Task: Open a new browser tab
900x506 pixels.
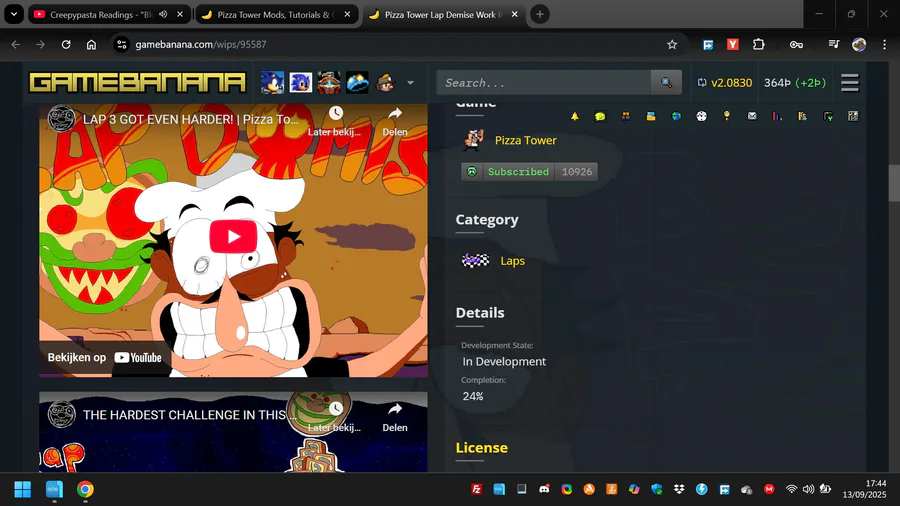Action: 540,14
